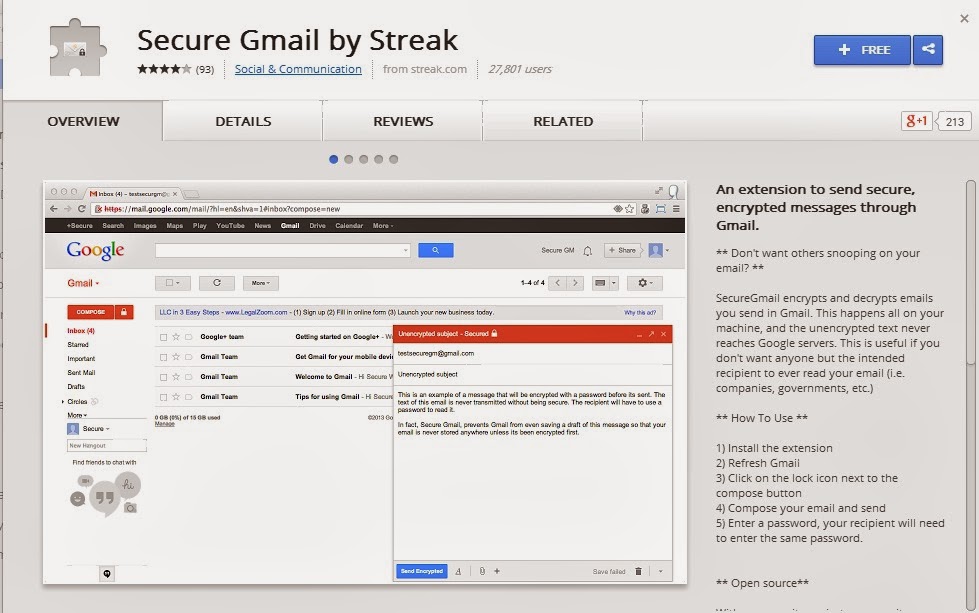
Task: Expand More labels in Gmail sidebar
Action: coord(77,415)
